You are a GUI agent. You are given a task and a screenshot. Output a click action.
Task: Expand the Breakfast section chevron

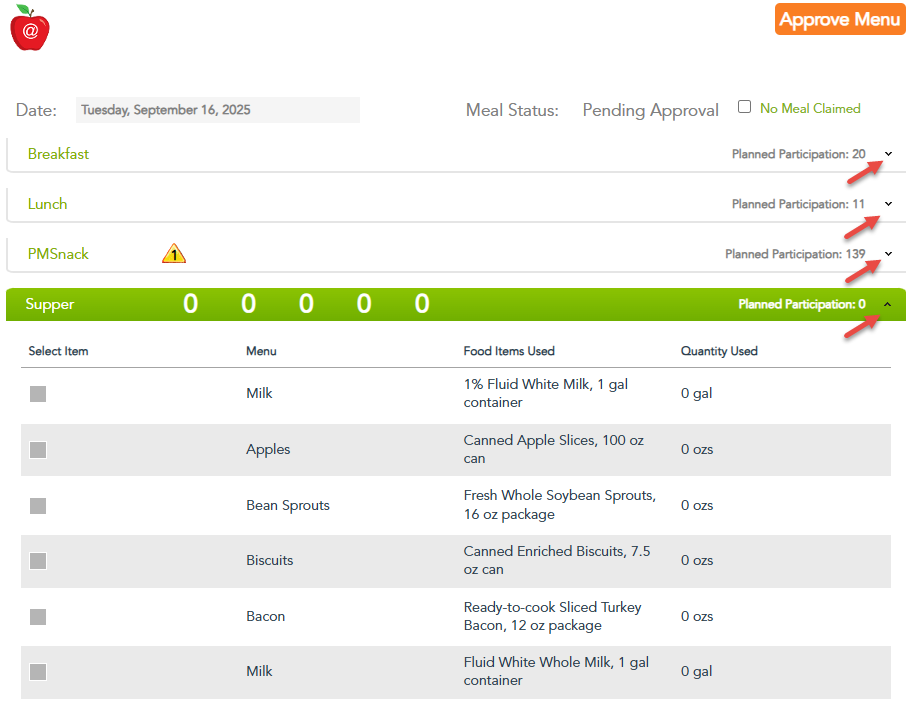pos(888,154)
